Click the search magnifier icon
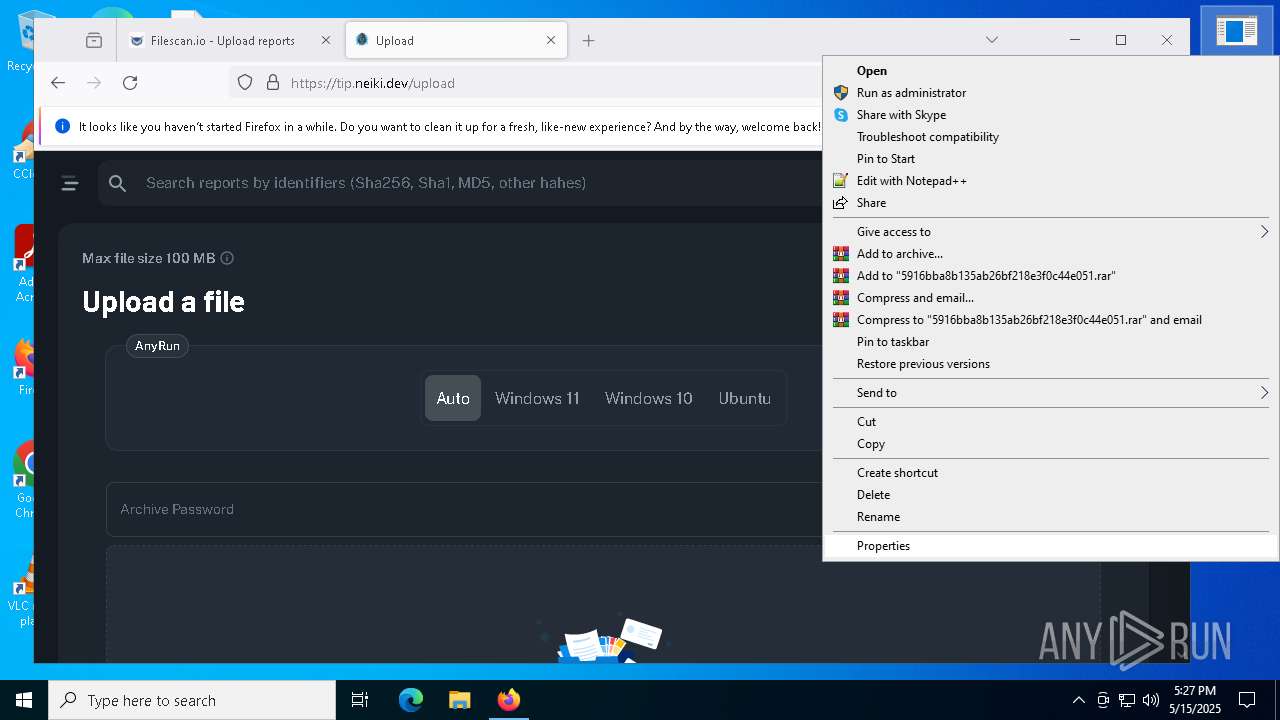The height and width of the screenshot is (720, 1280). 117,183
